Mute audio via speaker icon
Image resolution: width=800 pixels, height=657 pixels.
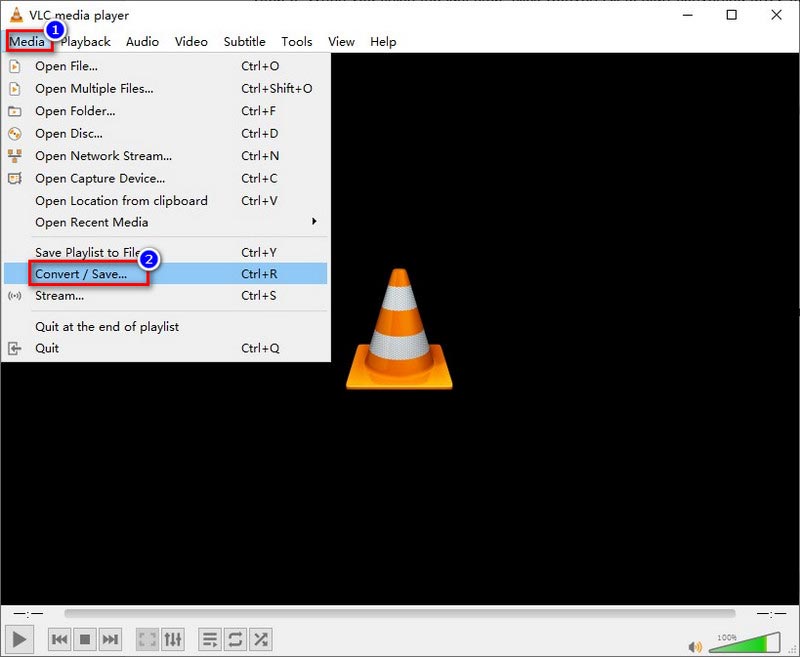(x=695, y=645)
